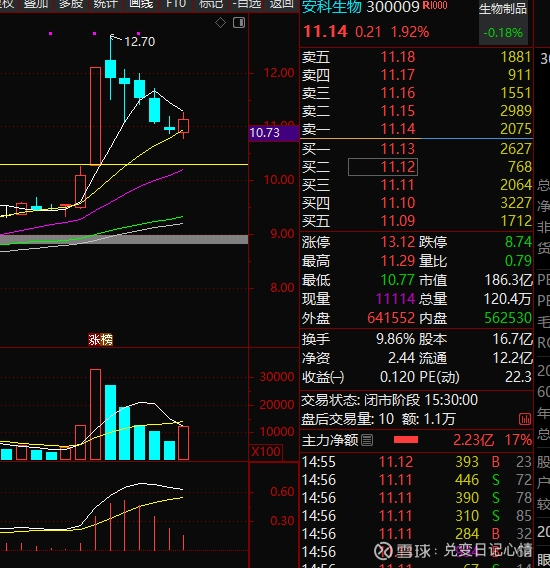Viewport: 550px width, 568px height.
Task: Click the 总量 value 120.4万
Action: pos(508,299)
